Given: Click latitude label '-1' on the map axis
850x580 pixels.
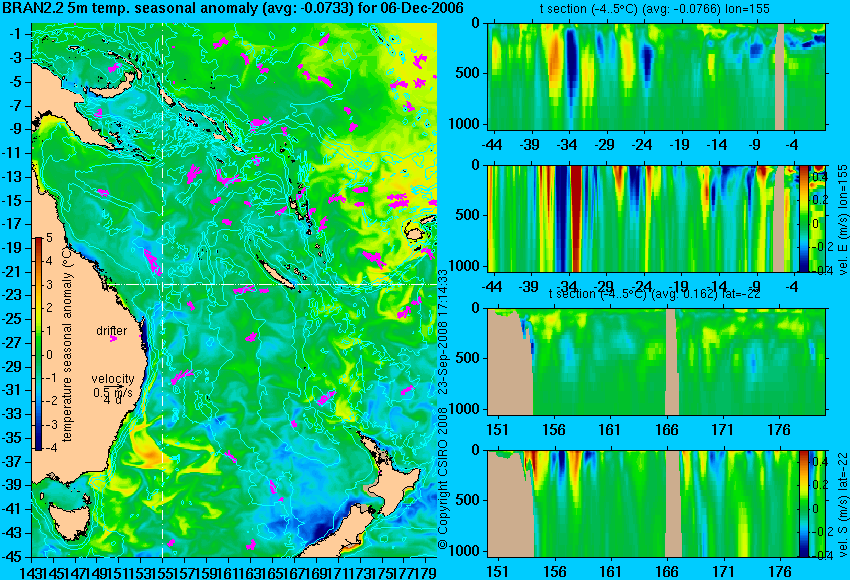Looking at the screenshot, I should point(15,34).
